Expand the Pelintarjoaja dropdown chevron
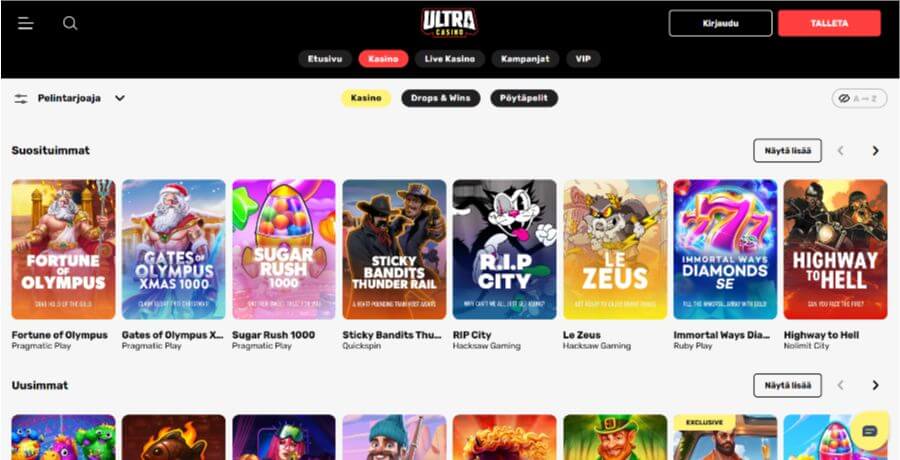The width and height of the screenshot is (900, 460). tap(119, 98)
